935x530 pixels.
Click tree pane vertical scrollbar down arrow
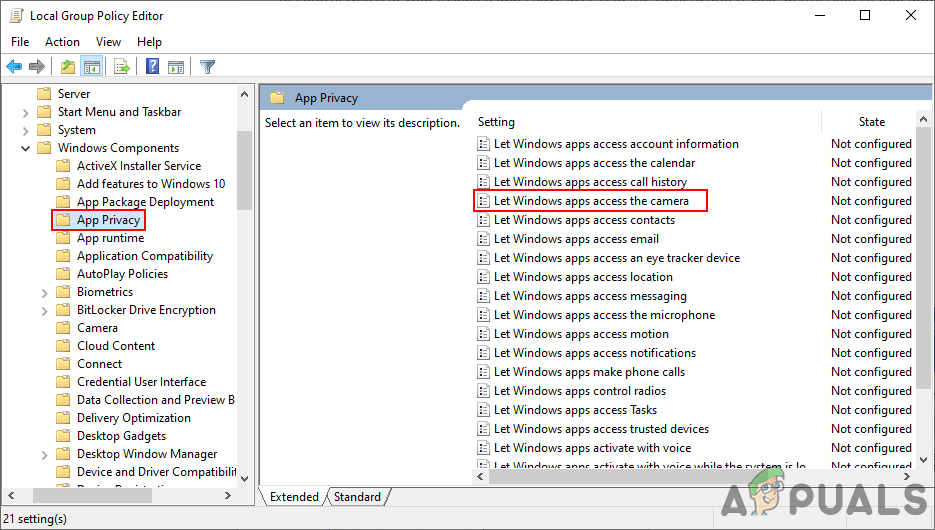[244, 478]
